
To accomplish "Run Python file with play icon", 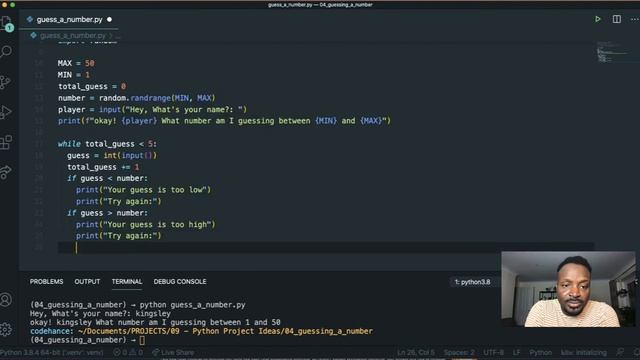I will click(x=598, y=19).
